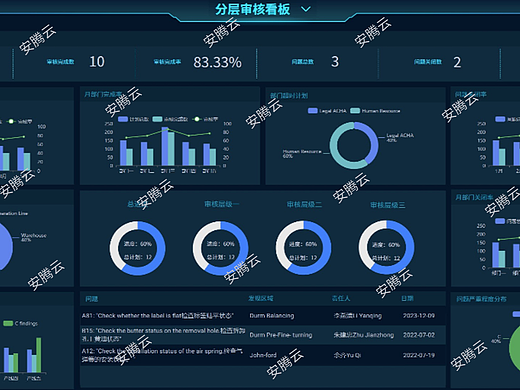Open the 分层审核看板 title dropdown chevron
Viewport: 520px width, 390px height.
[x=306, y=9]
